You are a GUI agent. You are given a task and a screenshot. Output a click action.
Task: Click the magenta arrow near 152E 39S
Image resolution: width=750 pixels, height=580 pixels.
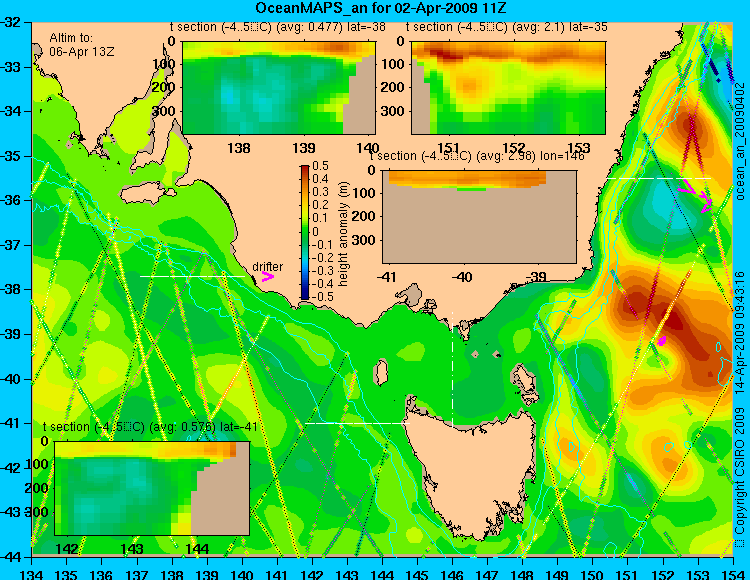point(662,340)
